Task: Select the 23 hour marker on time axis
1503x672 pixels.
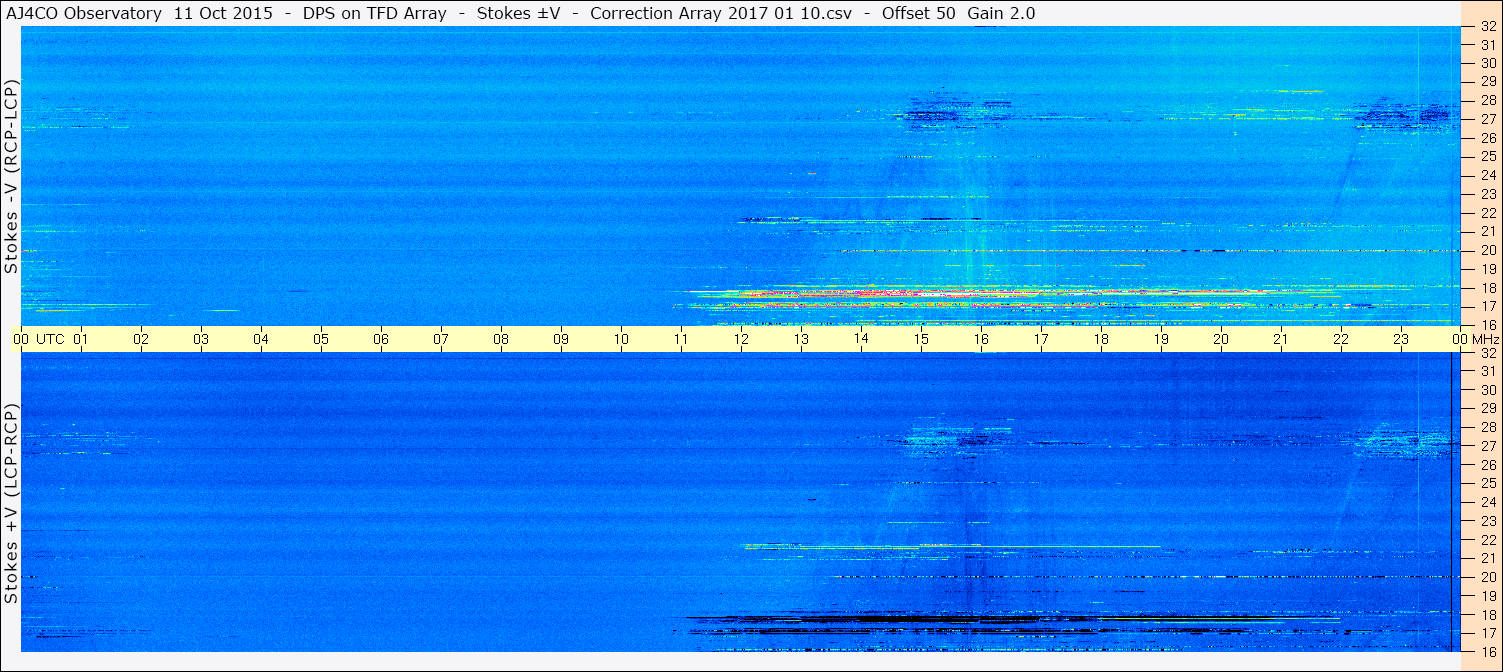Action: 1401,339
